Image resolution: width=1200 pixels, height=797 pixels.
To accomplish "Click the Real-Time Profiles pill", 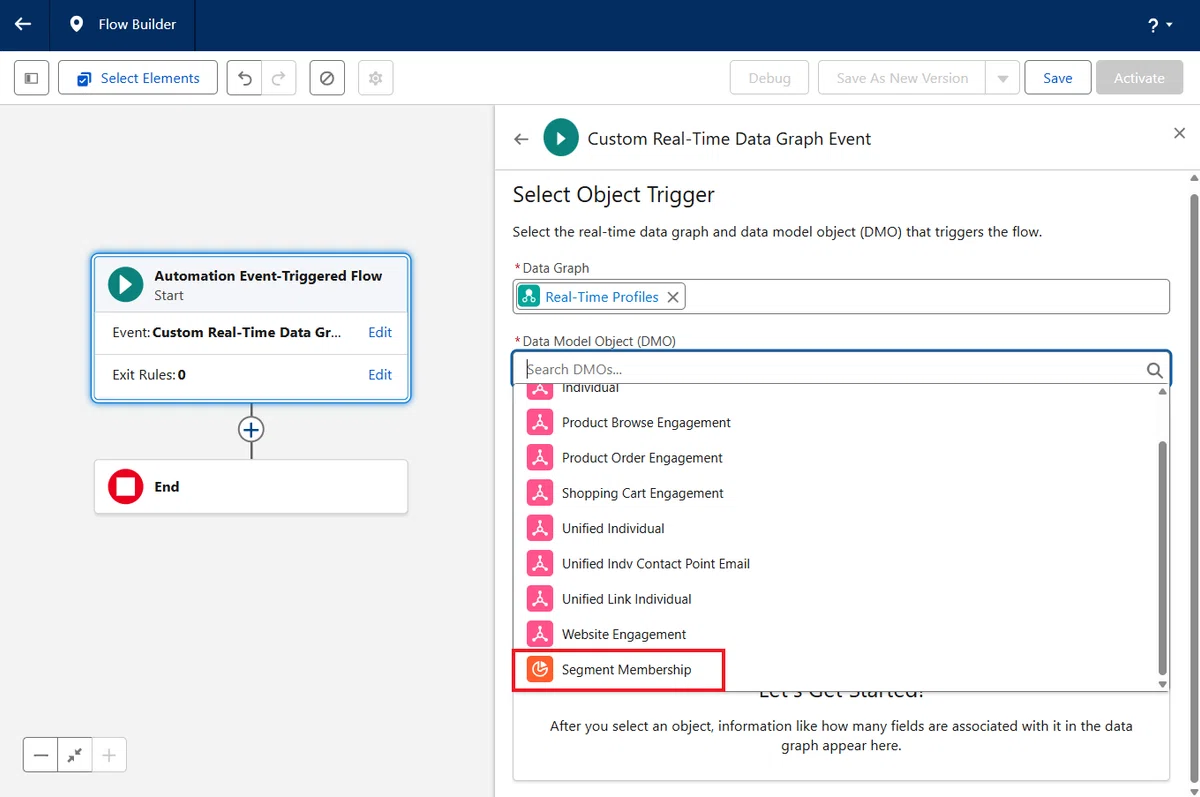I will click(602, 297).
